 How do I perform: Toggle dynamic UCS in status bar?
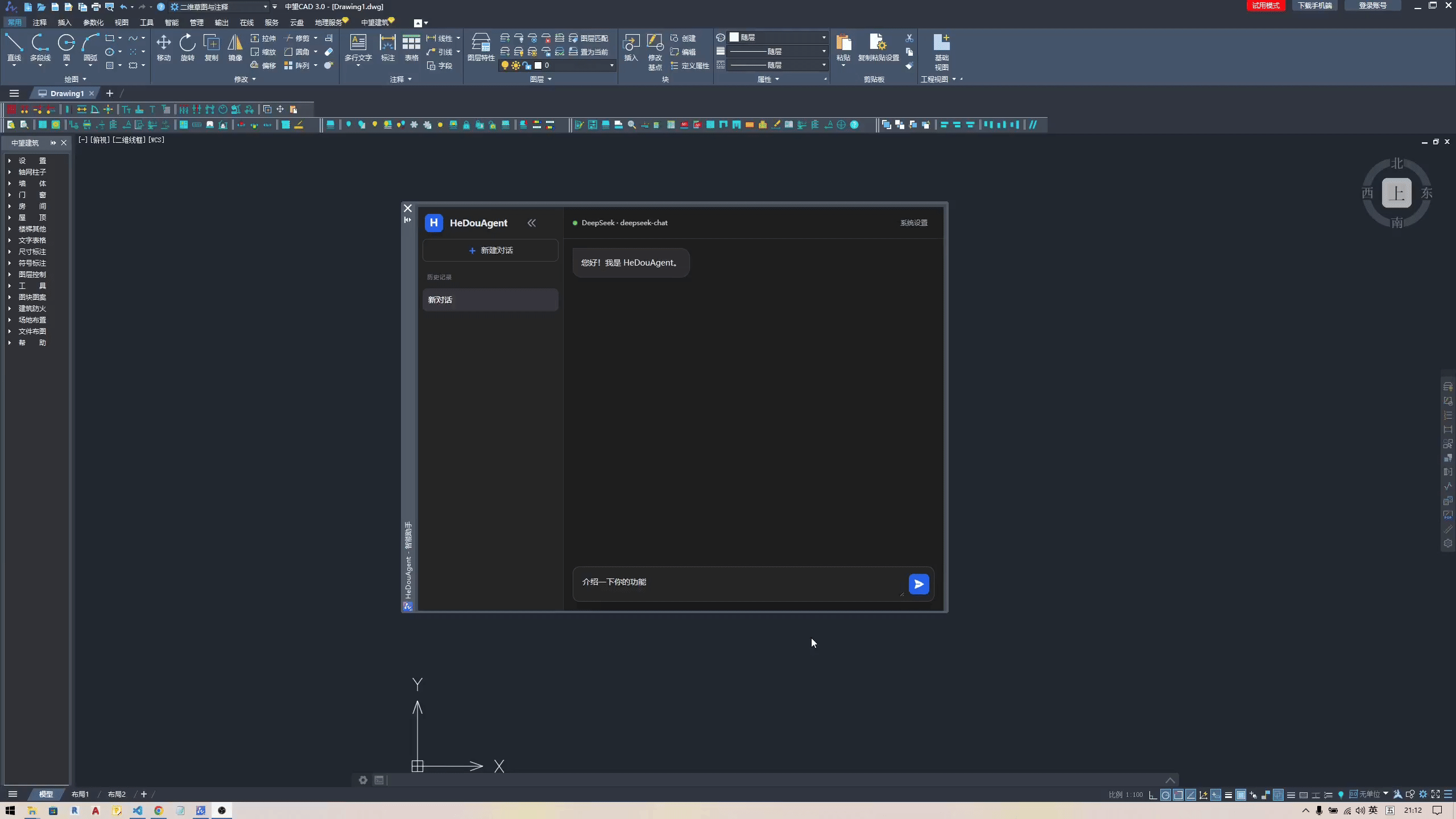click(1203, 795)
